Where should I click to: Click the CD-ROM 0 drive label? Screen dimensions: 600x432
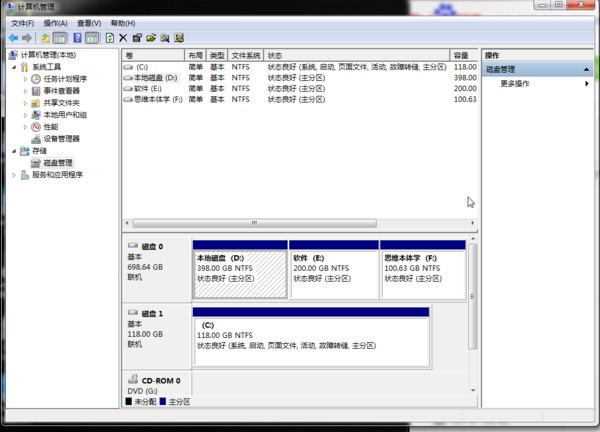tap(161, 381)
